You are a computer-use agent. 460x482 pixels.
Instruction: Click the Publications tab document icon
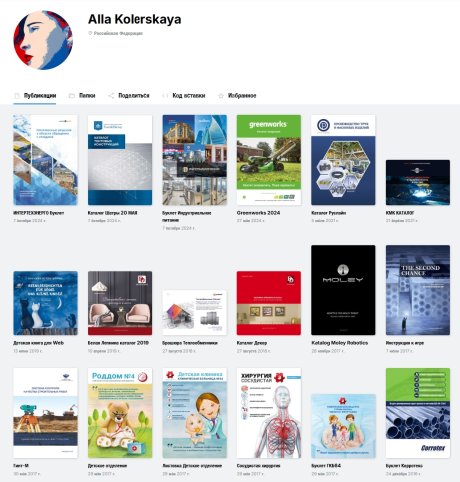[17, 96]
